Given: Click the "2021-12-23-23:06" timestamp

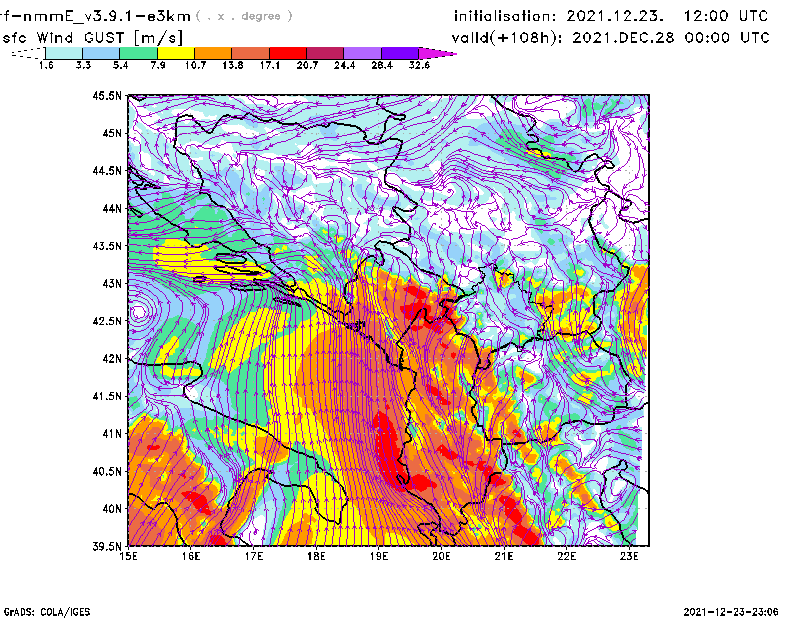Looking at the screenshot, I should (x=731, y=612).
